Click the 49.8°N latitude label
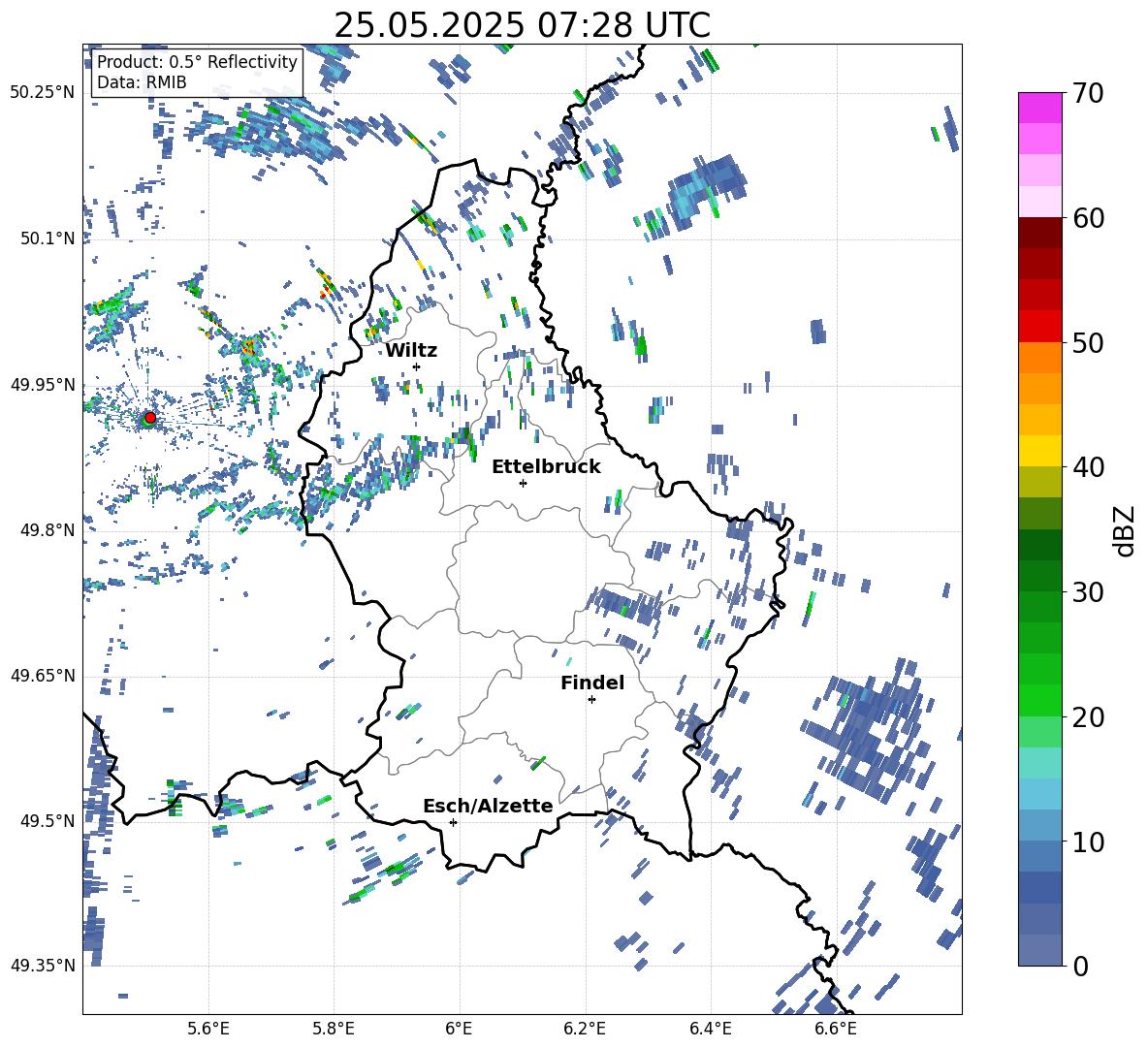1148x1048 pixels. pos(48,530)
